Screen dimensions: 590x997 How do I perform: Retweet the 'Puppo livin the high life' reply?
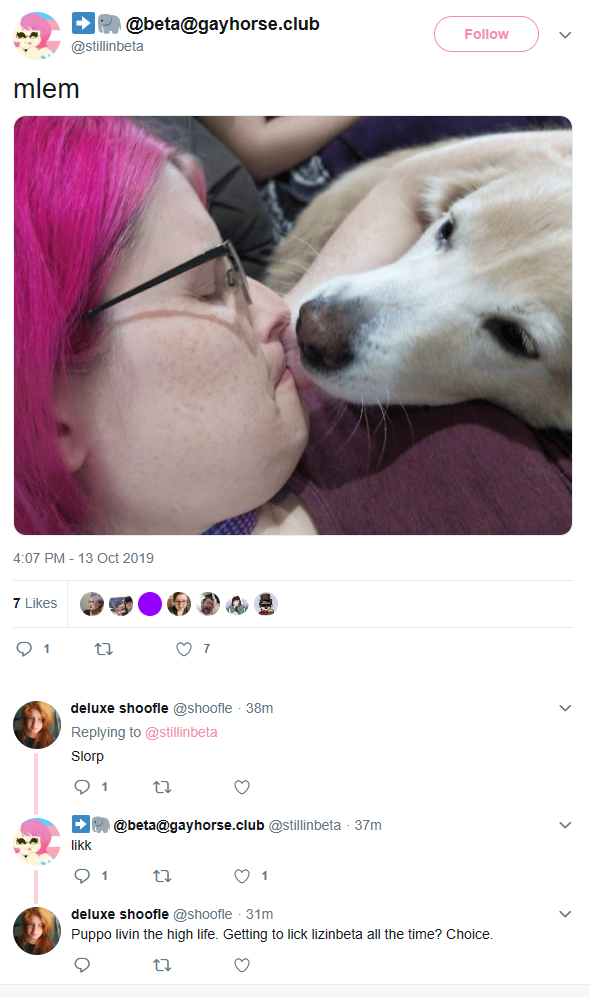tap(162, 965)
